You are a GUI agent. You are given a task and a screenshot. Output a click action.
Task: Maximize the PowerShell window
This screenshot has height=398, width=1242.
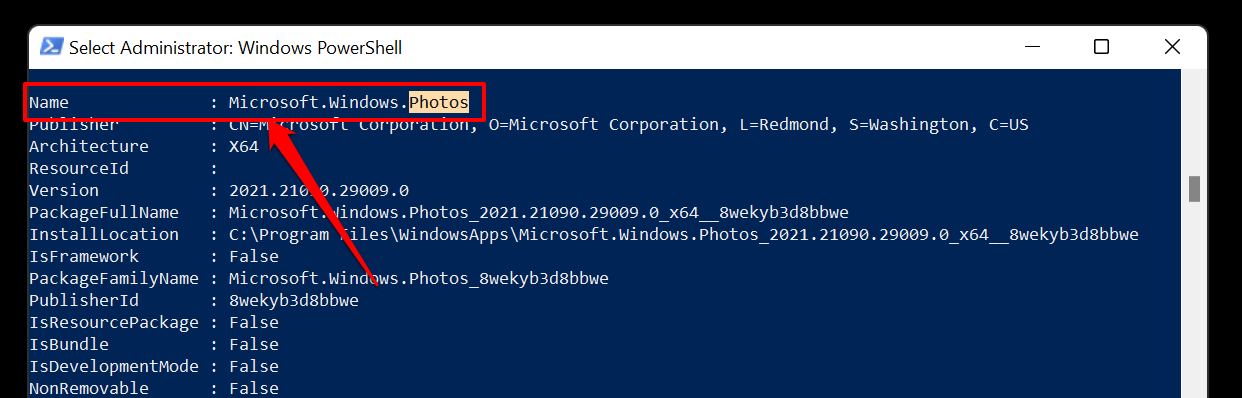[x=1101, y=47]
